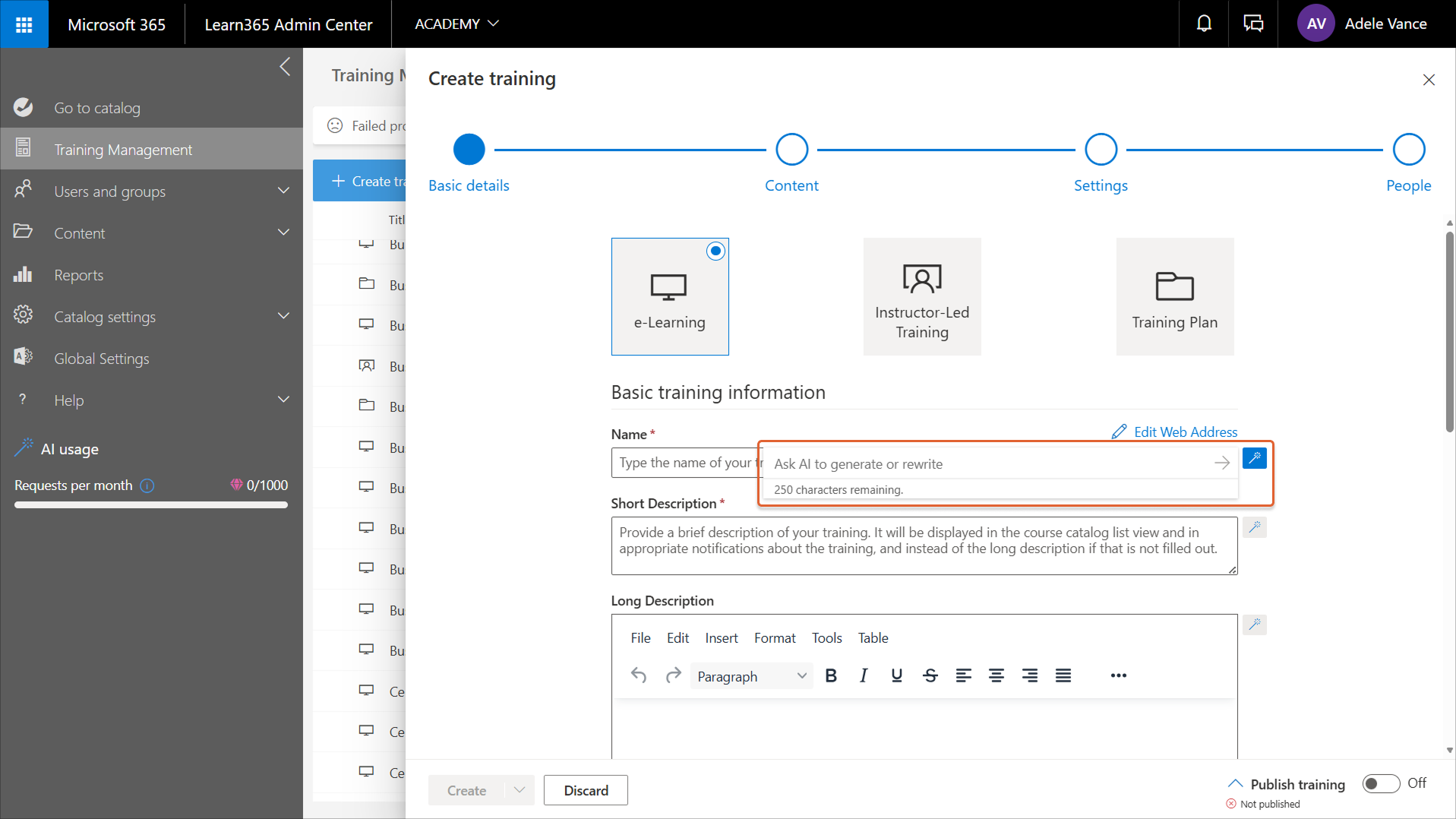Image resolution: width=1456 pixels, height=819 pixels.
Task: Expand the Create button dropdown arrow
Action: tap(520, 790)
